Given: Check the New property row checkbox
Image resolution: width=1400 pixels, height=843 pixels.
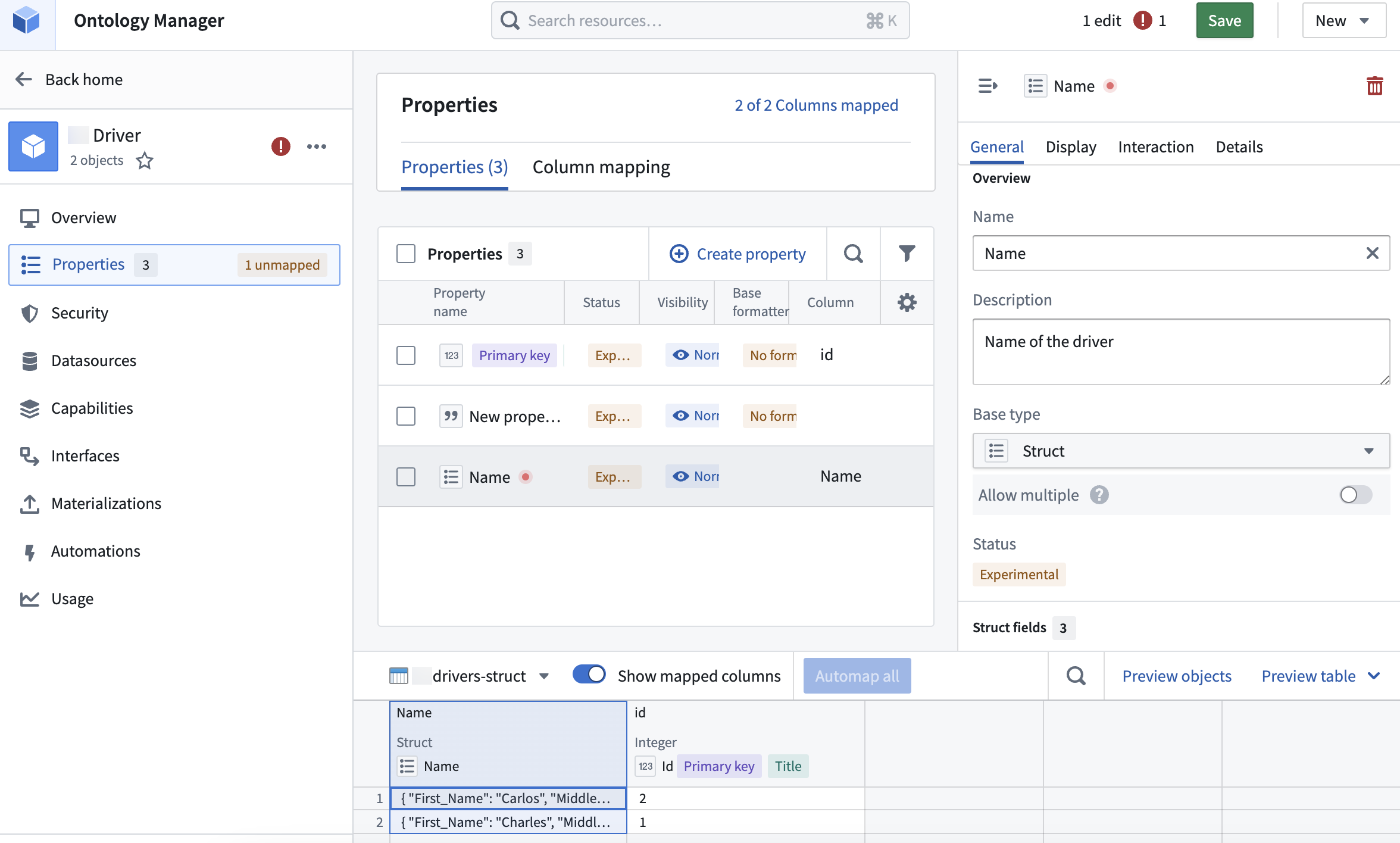Looking at the screenshot, I should 406,416.
